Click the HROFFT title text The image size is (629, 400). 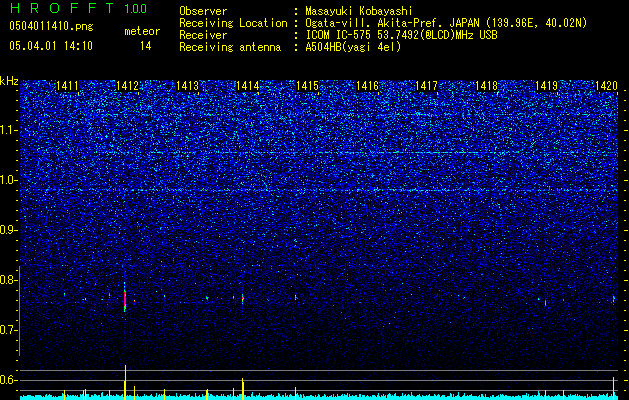pos(62,8)
